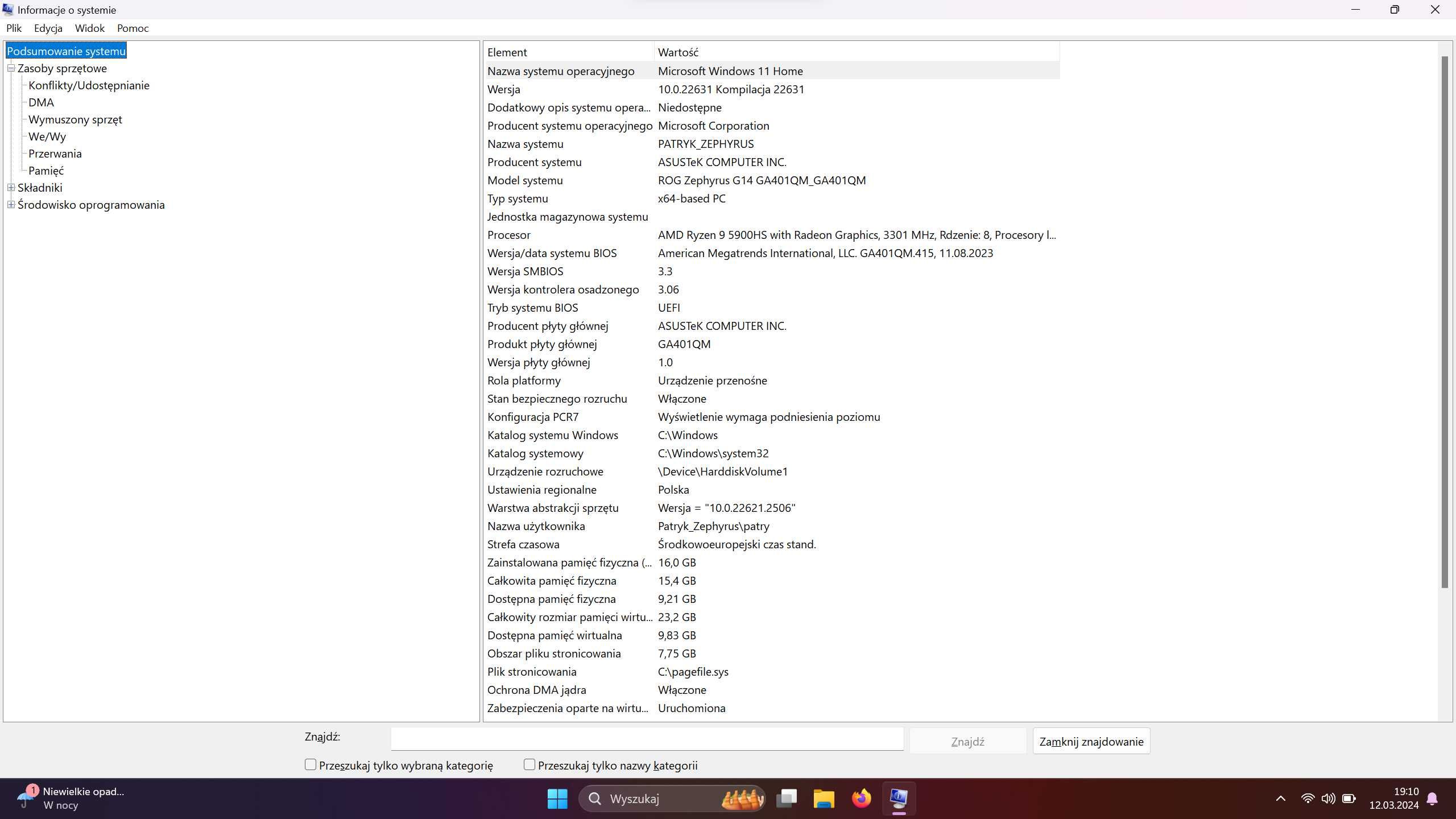Select the Tryb systemu BIOS row
Viewport: 1456px width, 819px height.
772,308
